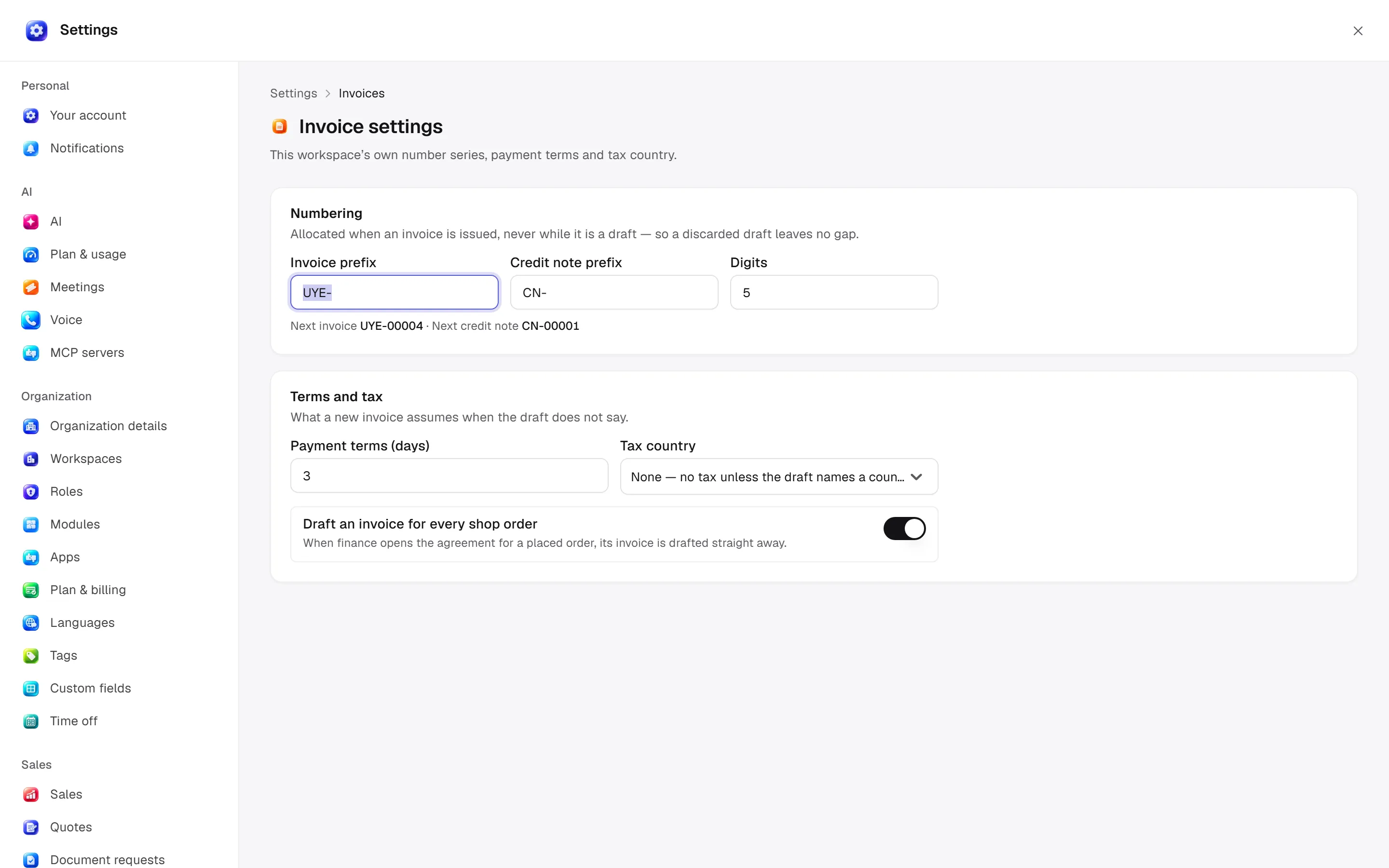Click the AI sparkle icon in sidebar
This screenshot has height=868, width=1389.
(x=31, y=222)
